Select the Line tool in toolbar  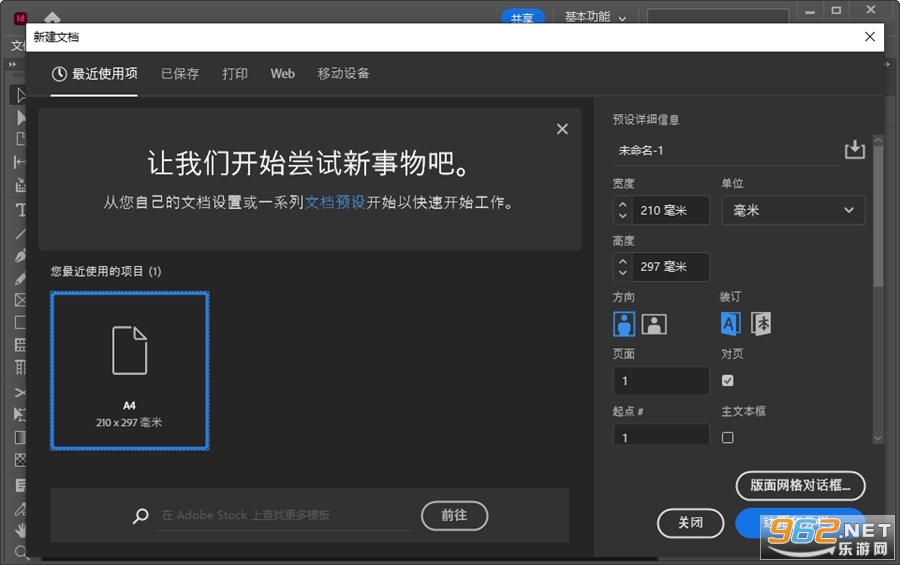tap(21, 234)
